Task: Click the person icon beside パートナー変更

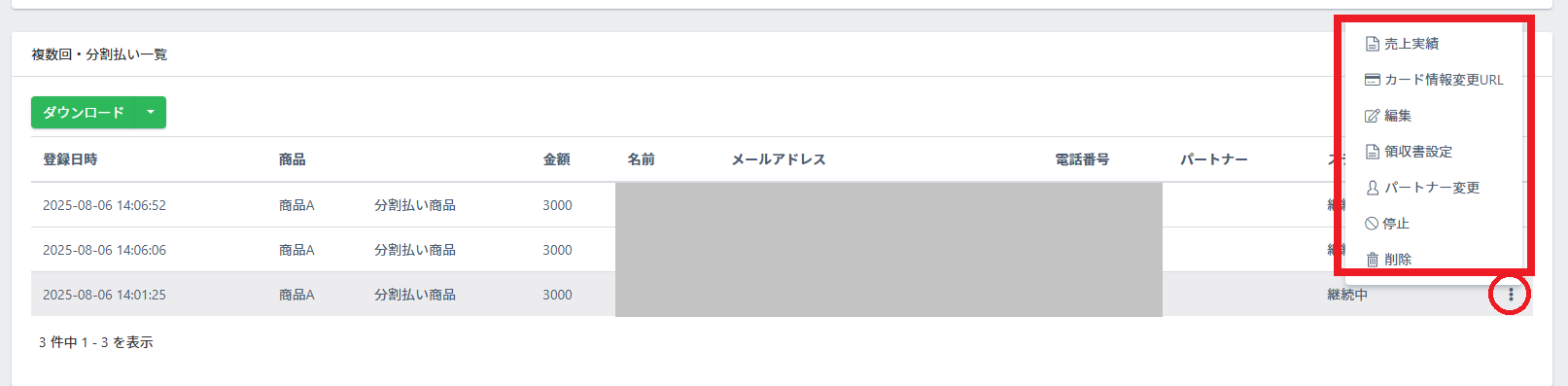Action: (x=1372, y=188)
